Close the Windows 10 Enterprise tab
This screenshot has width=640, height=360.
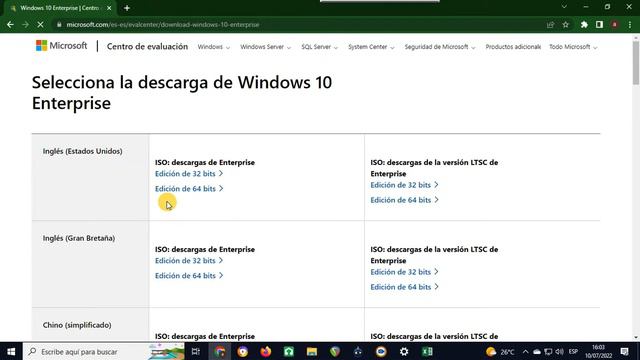point(109,8)
